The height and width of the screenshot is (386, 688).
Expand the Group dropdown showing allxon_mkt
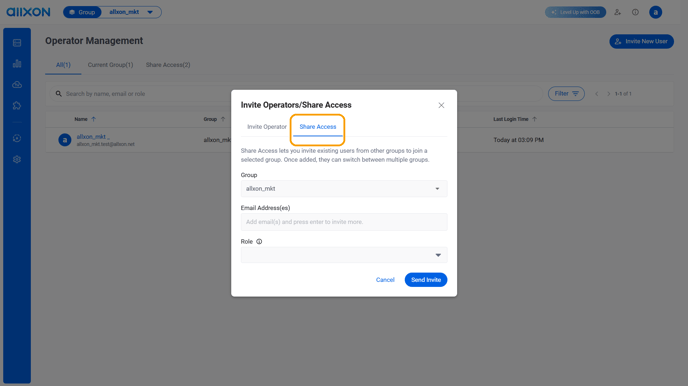coord(344,189)
